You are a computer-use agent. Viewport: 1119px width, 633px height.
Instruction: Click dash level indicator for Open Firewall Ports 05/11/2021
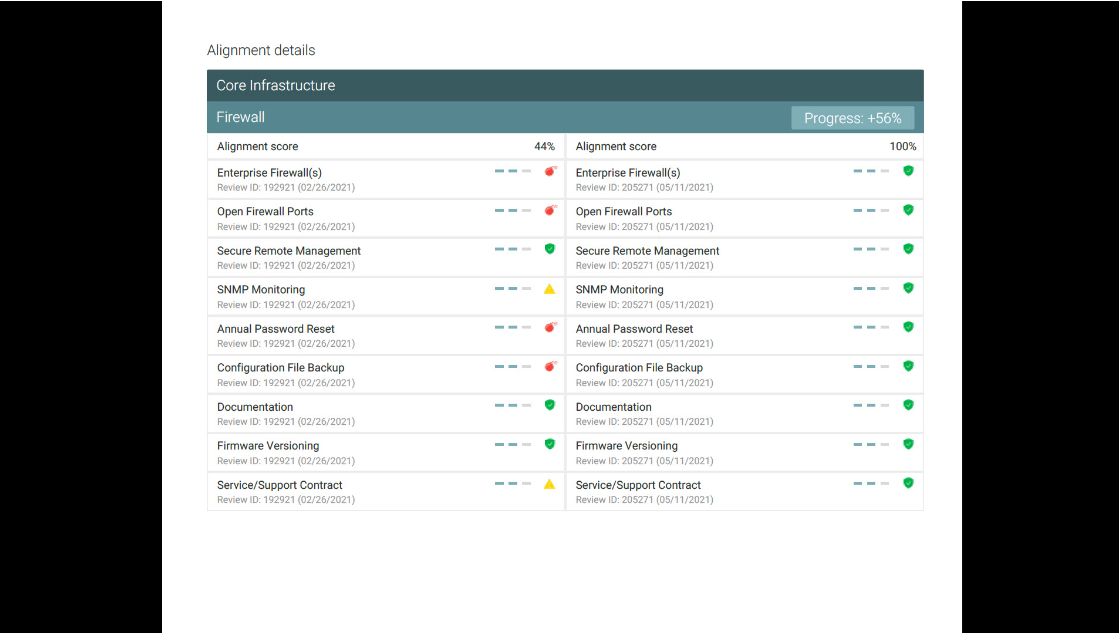[x=871, y=210]
